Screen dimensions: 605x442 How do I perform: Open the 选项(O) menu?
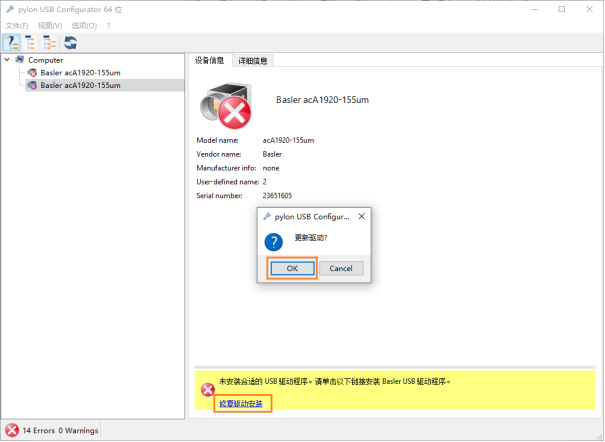click(84, 25)
